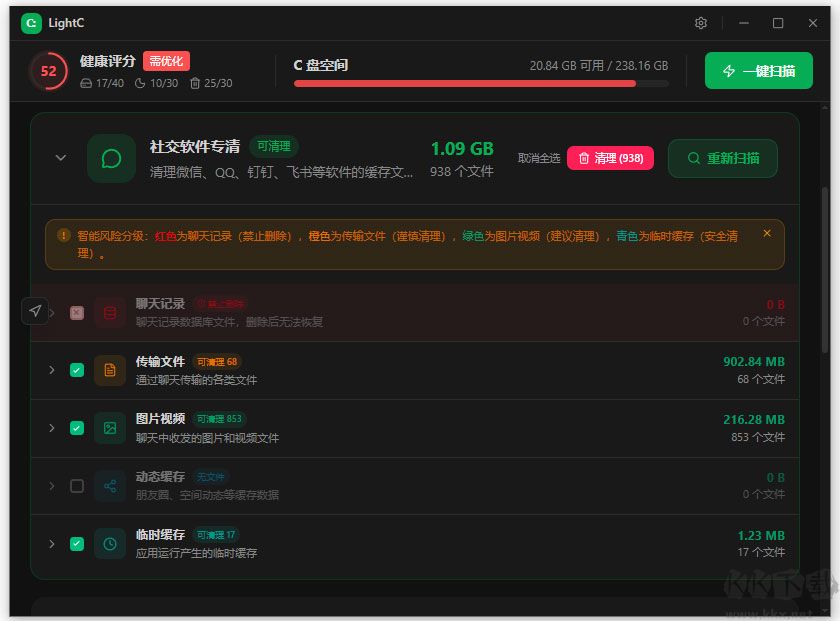Expand the 临时缓存 row
840x621 pixels.
pos(52,544)
